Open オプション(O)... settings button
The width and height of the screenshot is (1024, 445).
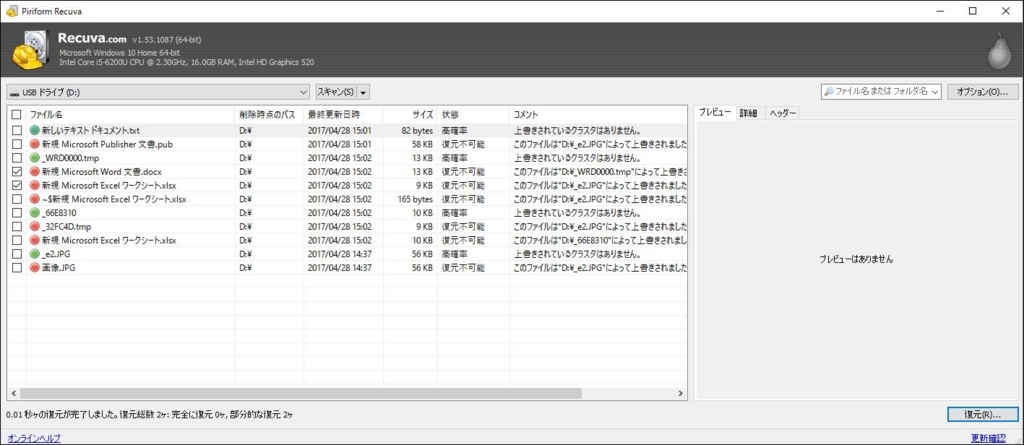[982, 92]
